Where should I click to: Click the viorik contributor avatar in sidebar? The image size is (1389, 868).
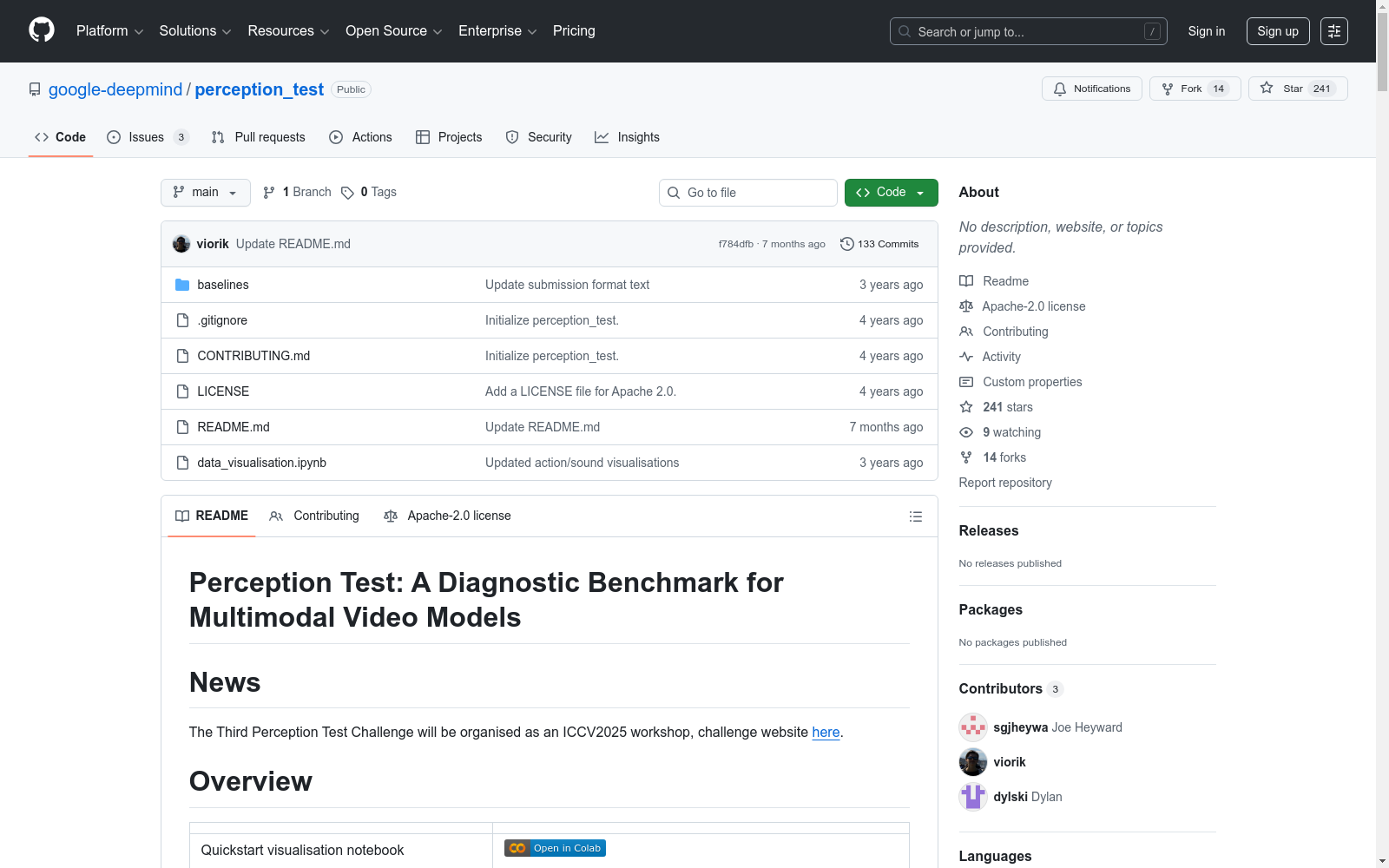point(973,762)
